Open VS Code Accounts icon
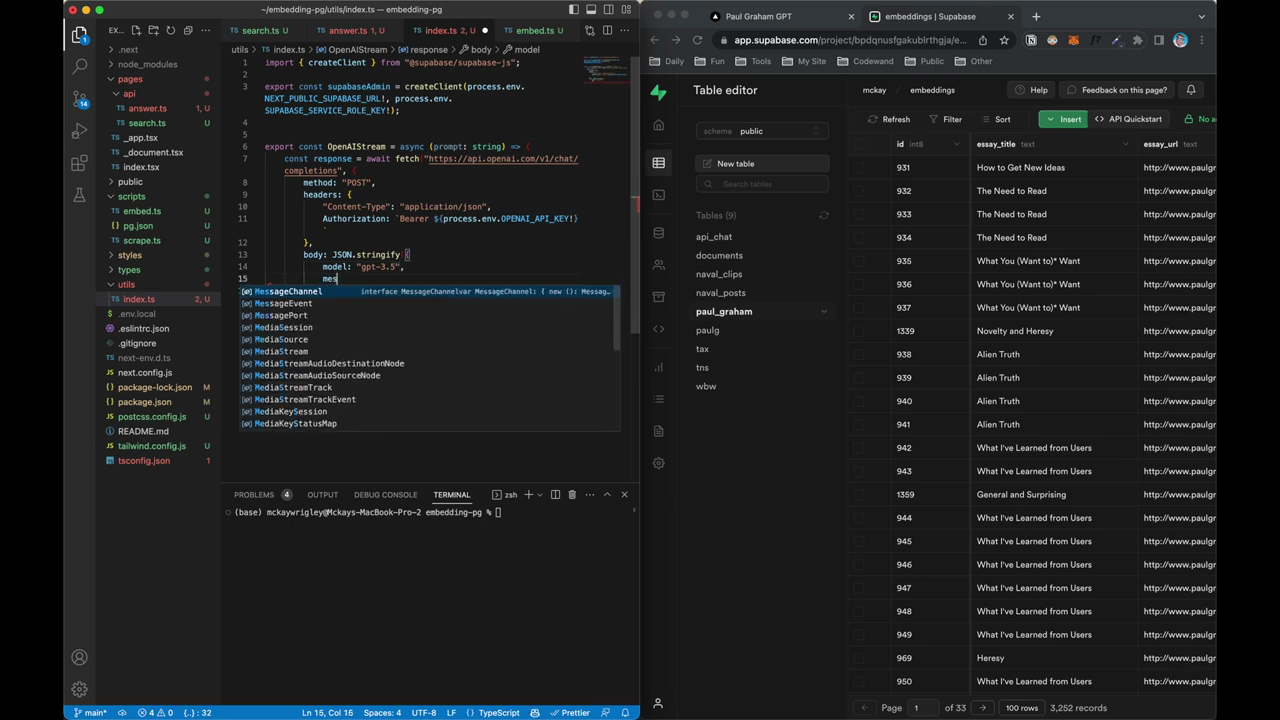This screenshot has height=720, width=1280. tap(79, 657)
